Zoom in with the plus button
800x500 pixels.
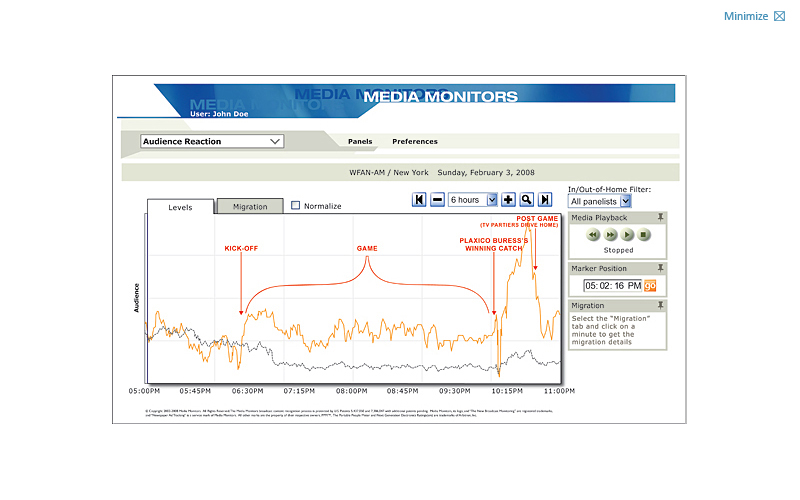(508, 199)
